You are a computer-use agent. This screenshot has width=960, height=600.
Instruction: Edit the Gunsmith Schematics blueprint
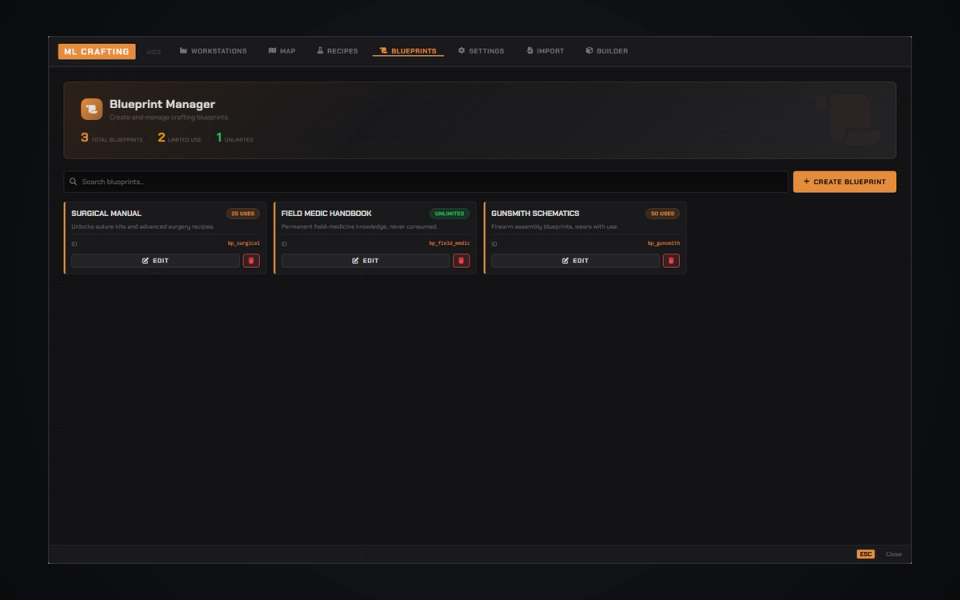(x=576, y=261)
